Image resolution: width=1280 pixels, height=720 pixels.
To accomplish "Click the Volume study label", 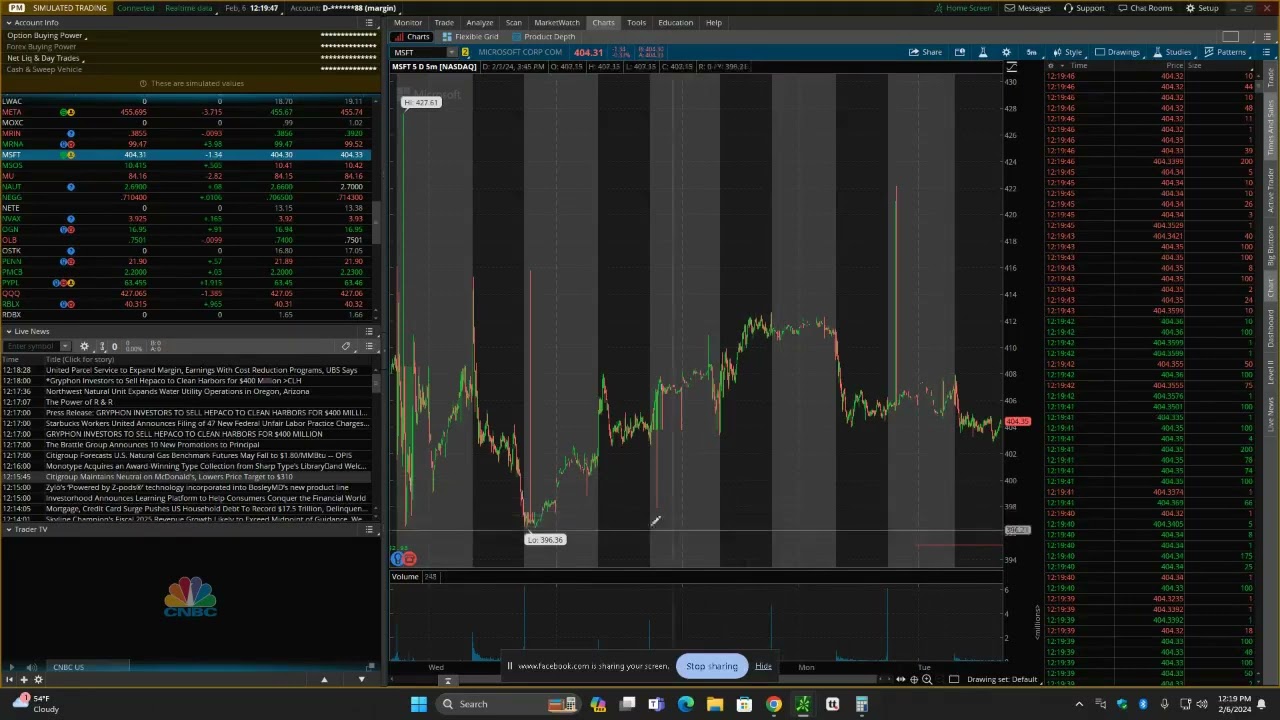I will point(405,577).
